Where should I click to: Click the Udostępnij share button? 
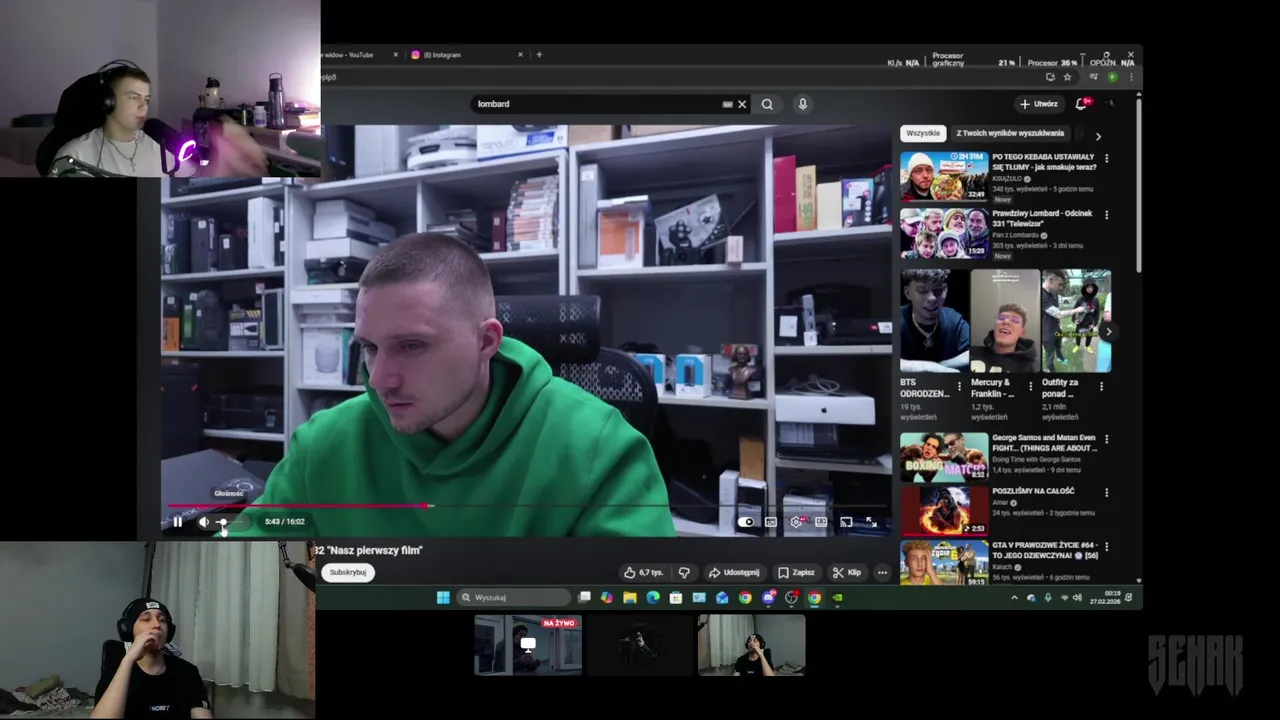click(734, 572)
